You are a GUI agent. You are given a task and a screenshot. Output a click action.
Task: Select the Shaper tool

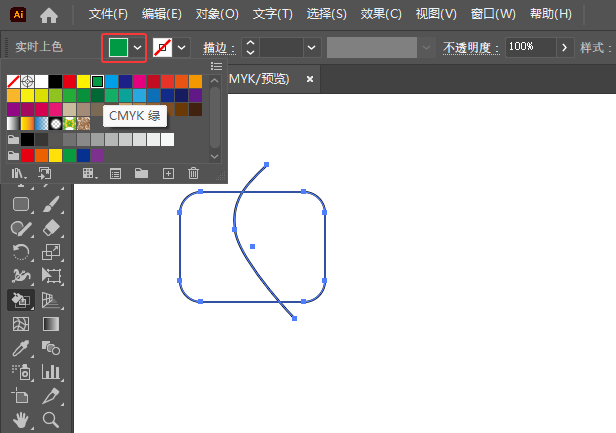click(21, 228)
